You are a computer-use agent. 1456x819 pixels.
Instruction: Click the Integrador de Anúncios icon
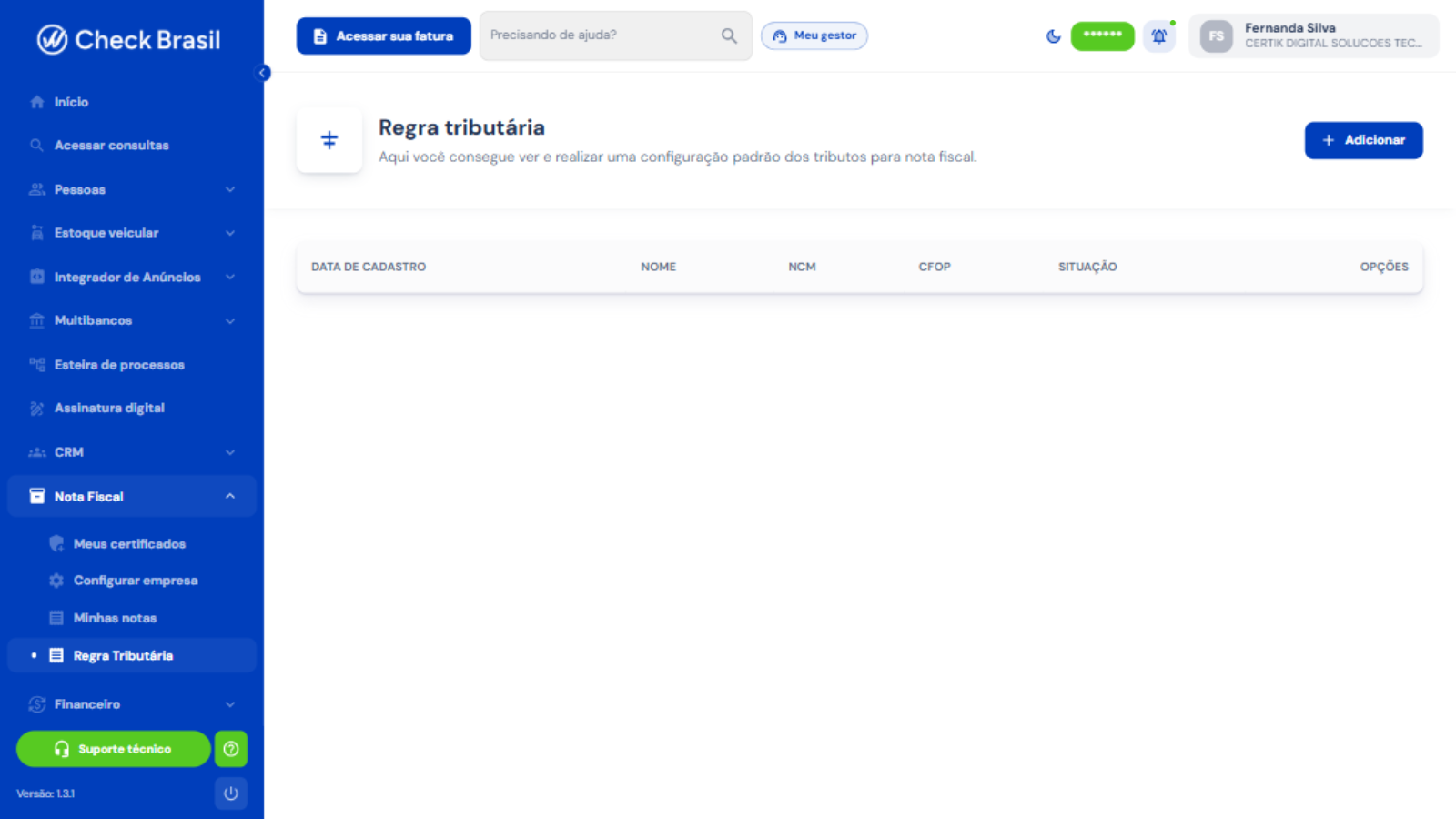37,277
